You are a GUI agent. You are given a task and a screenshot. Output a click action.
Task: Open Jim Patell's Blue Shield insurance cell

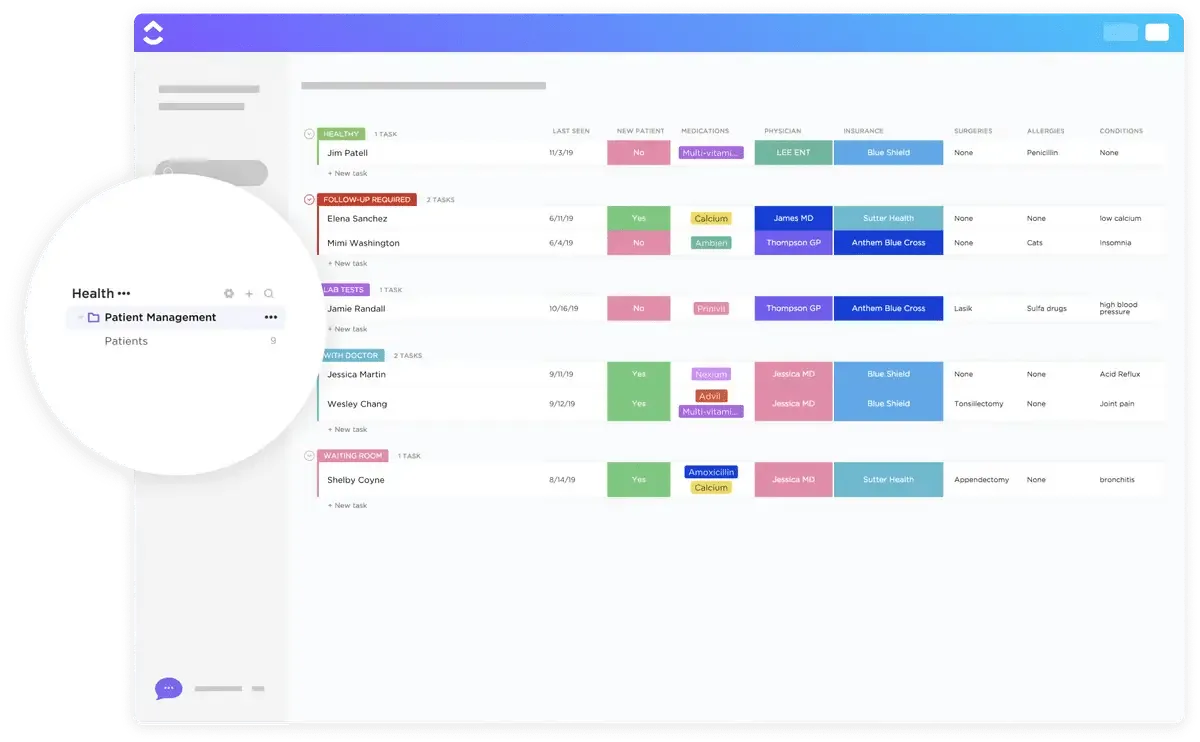888,153
